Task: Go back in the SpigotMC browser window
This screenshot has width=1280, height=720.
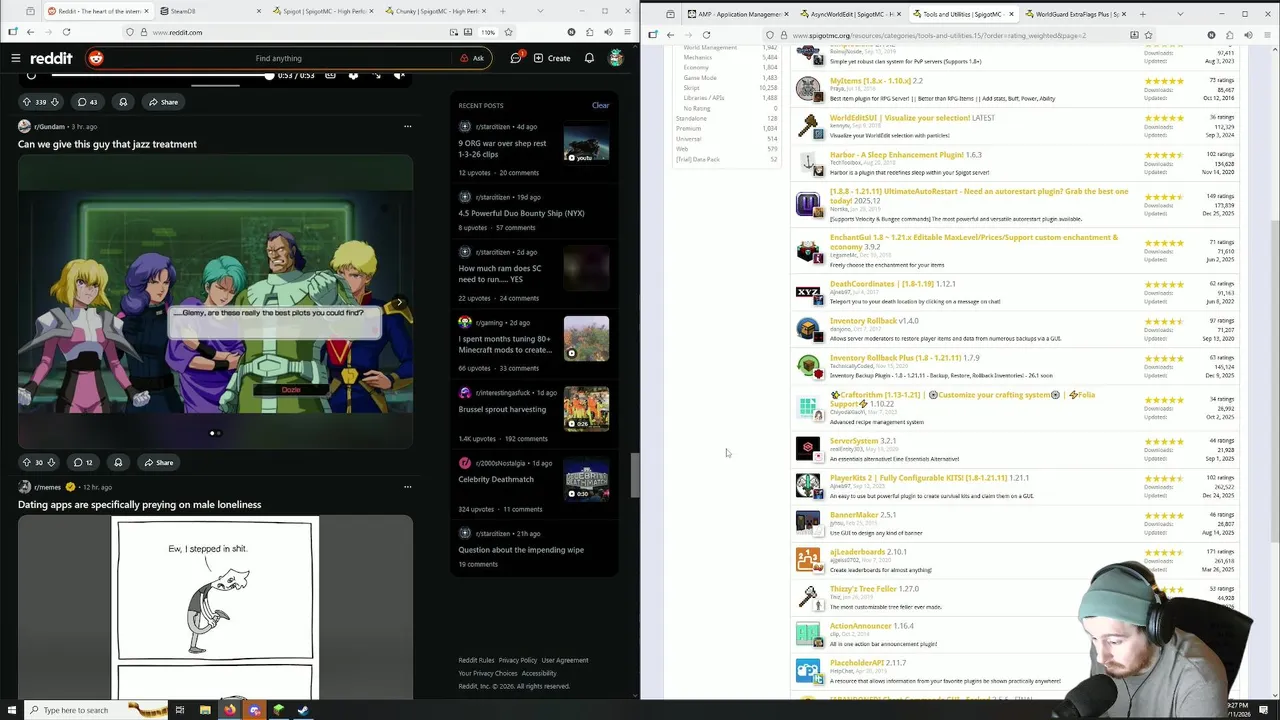Action: pyautogui.click(x=670, y=35)
